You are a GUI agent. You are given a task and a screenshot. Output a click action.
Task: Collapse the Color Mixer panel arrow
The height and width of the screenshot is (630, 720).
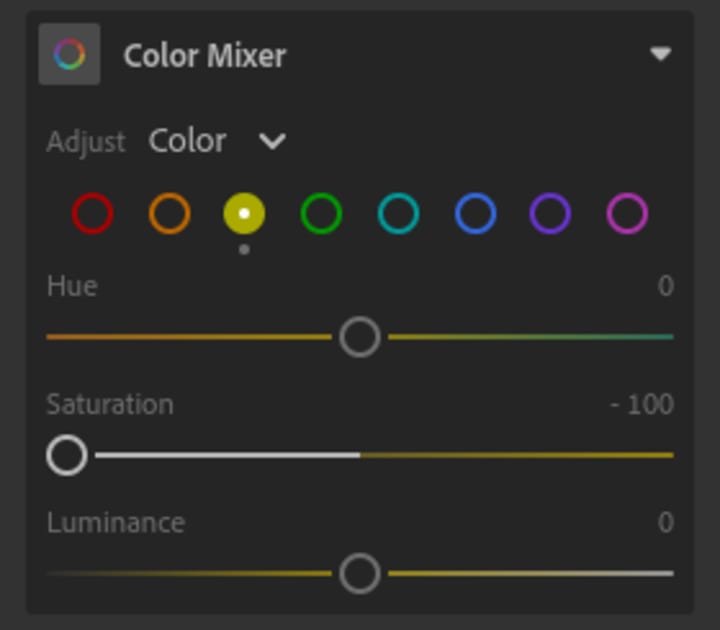pos(660,54)
